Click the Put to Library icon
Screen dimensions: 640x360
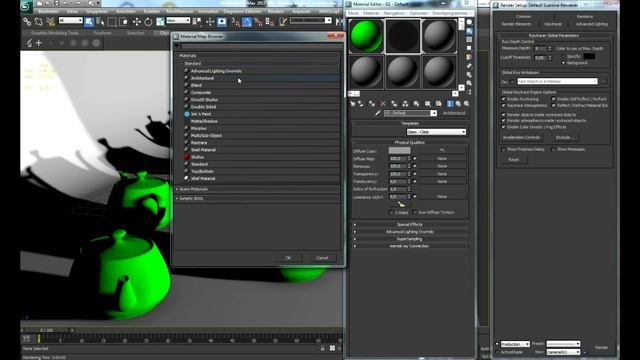pyautogui.click(x=416, y=104)
